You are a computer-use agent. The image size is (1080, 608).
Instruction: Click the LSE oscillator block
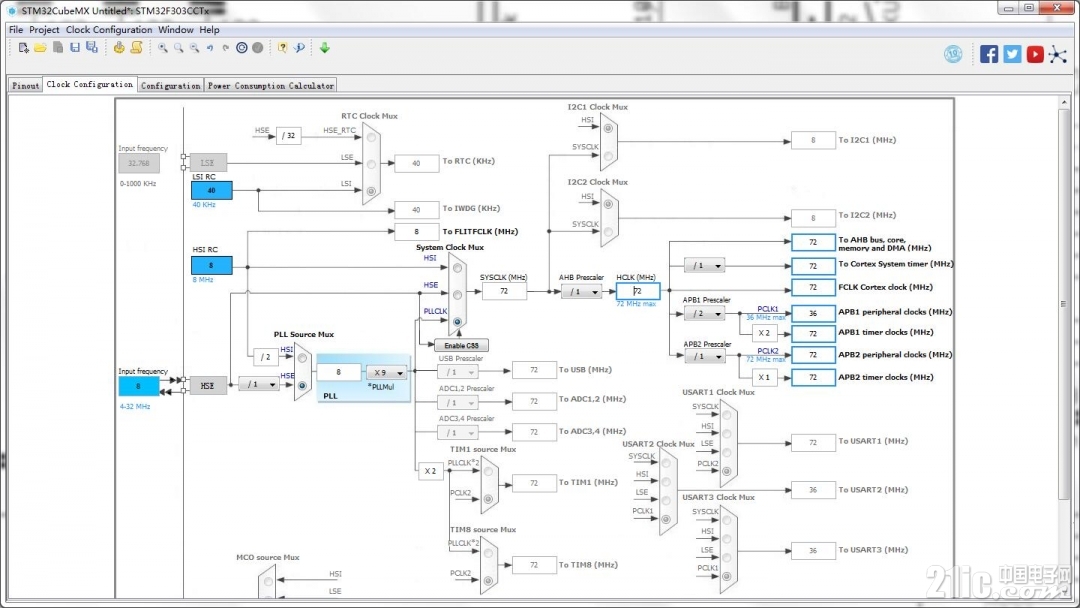(x=207, y=163)
